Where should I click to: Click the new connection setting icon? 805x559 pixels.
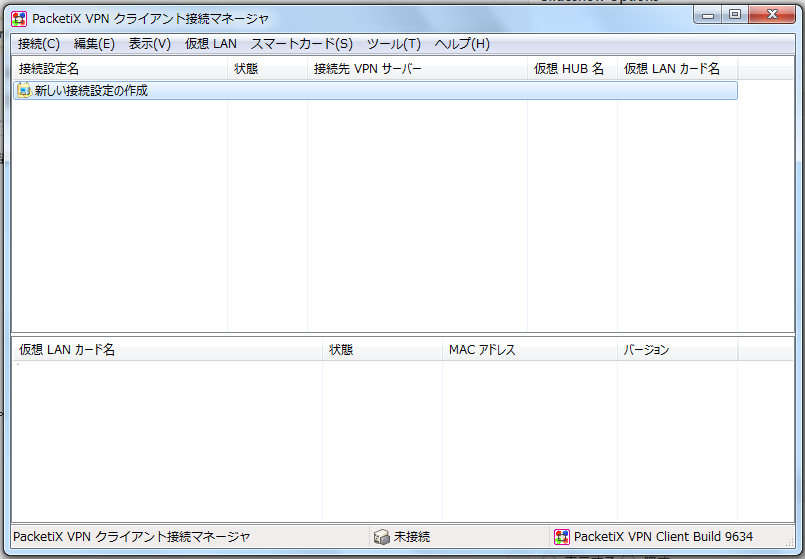pos(24,91)
